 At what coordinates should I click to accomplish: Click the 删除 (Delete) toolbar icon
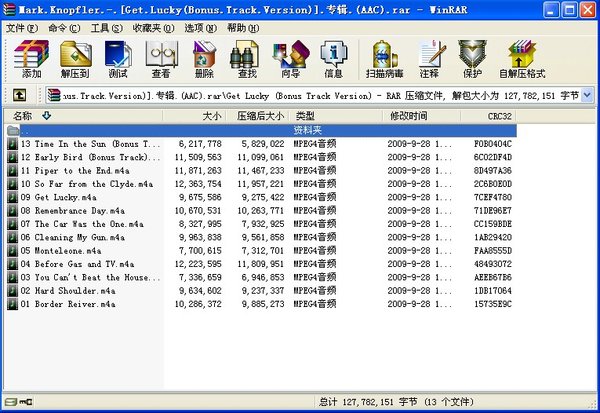point(204,59)
